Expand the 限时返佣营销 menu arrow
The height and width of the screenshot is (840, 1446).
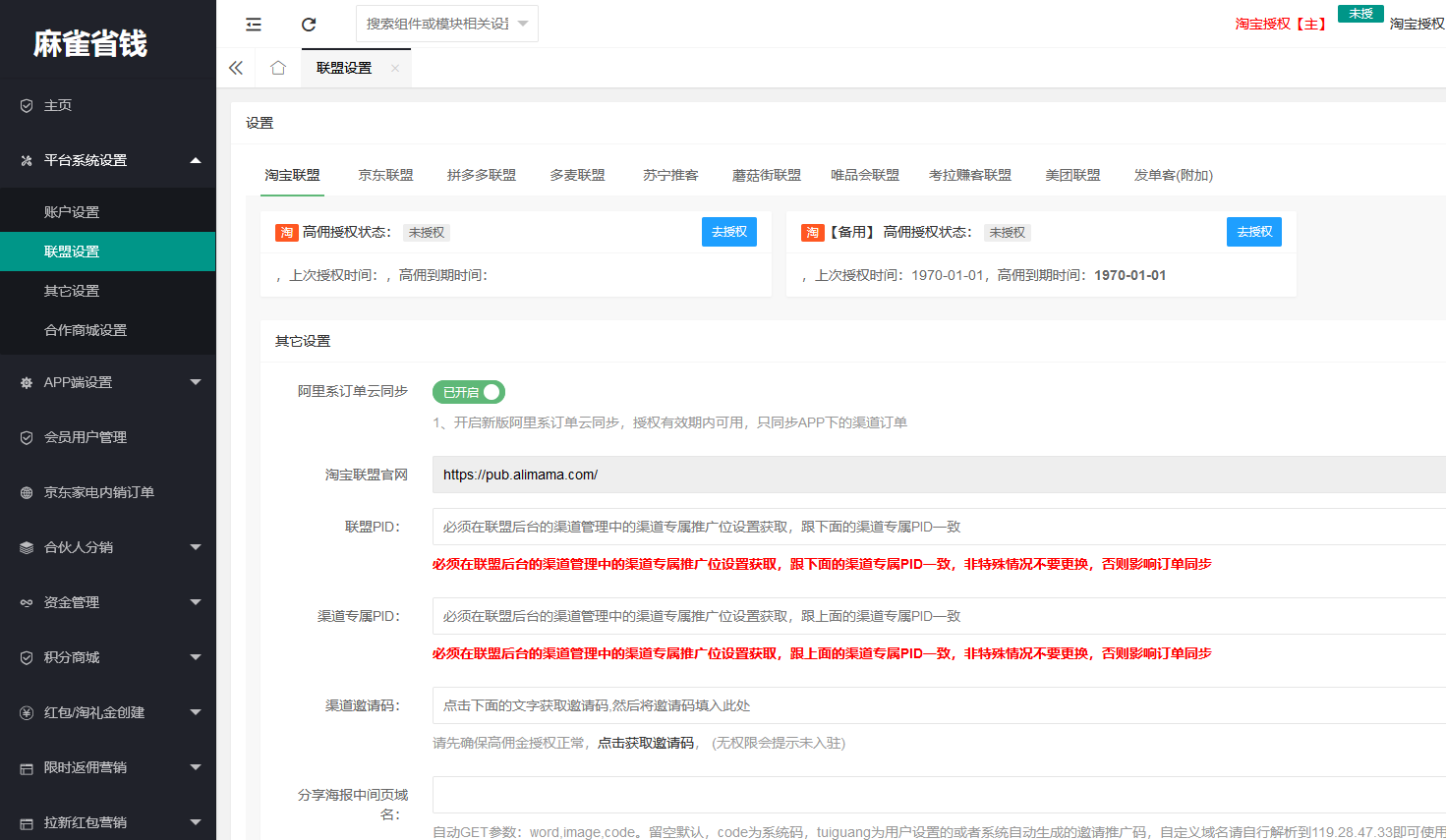point(196,767)
